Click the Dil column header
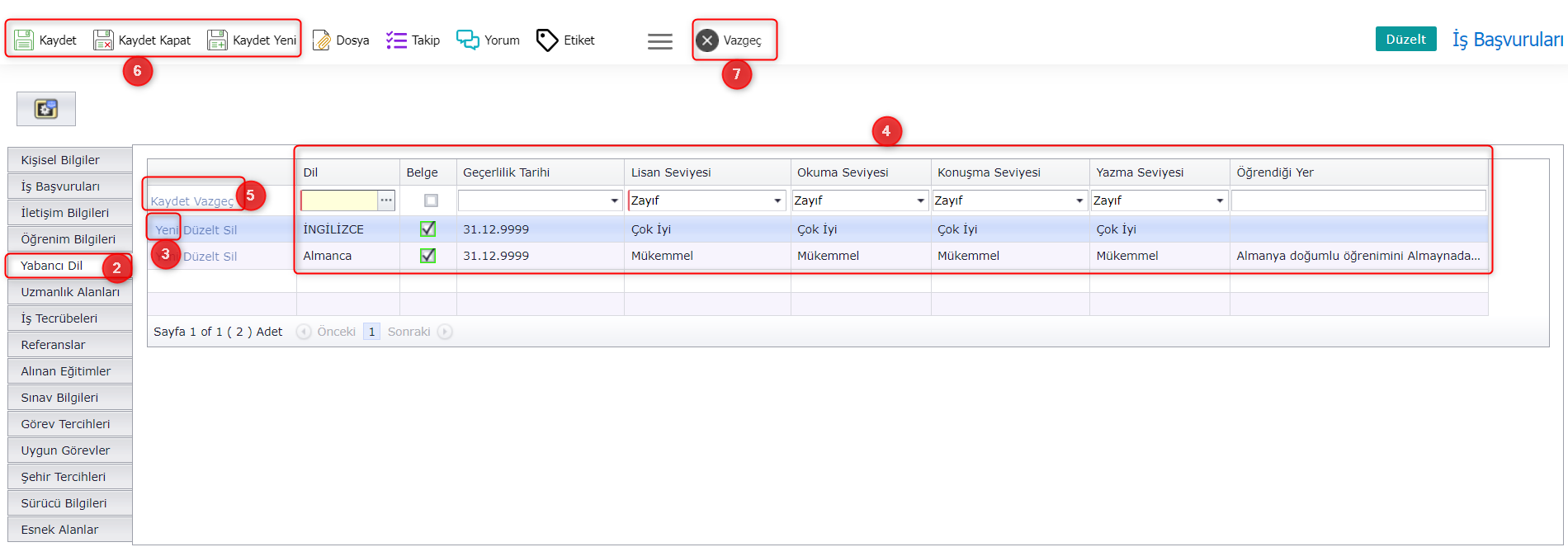Viewport: 1568px width, 547px height. click(347, 172)
